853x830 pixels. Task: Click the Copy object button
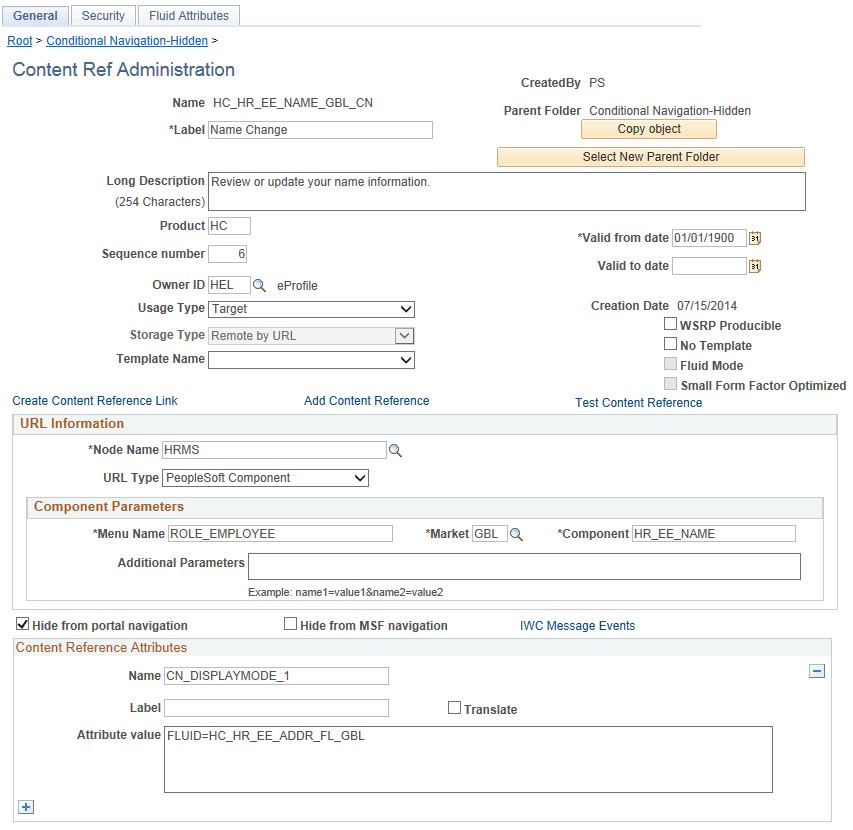click(x=648, y=129)
